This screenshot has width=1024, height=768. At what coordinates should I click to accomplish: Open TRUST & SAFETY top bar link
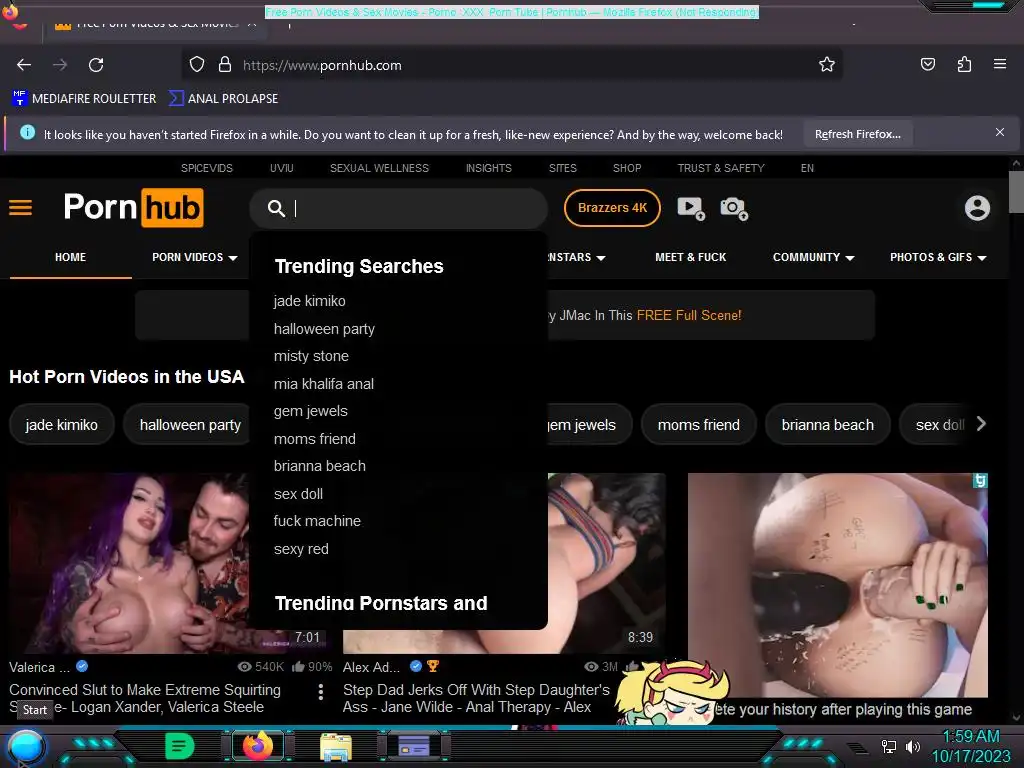click(x=721, y=168)
